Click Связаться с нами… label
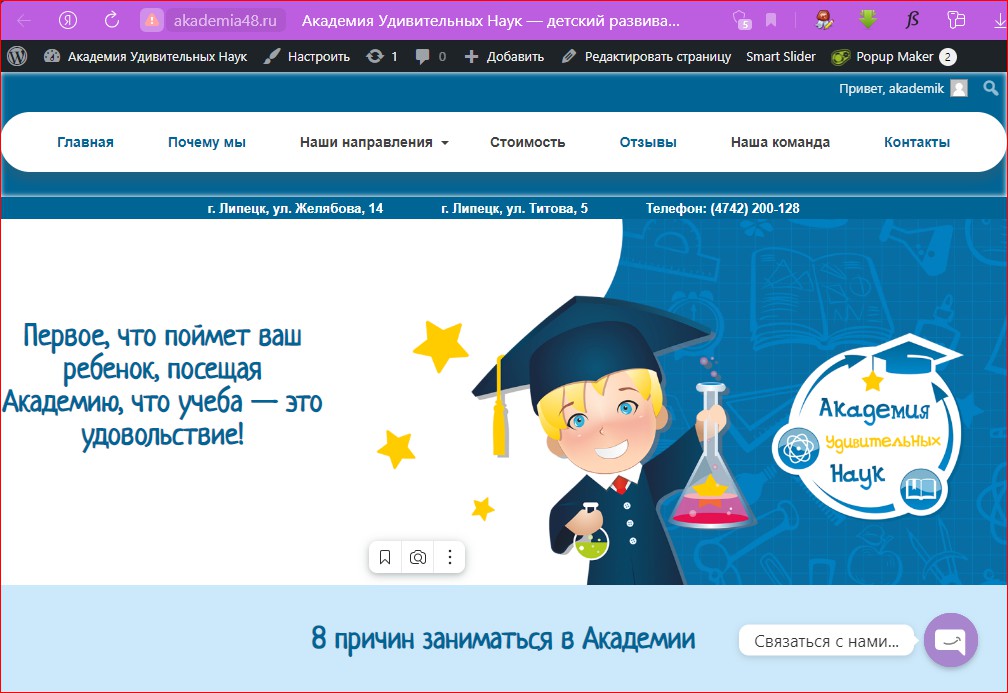Viewport: 1008px width, 693px height. (827, 641)
